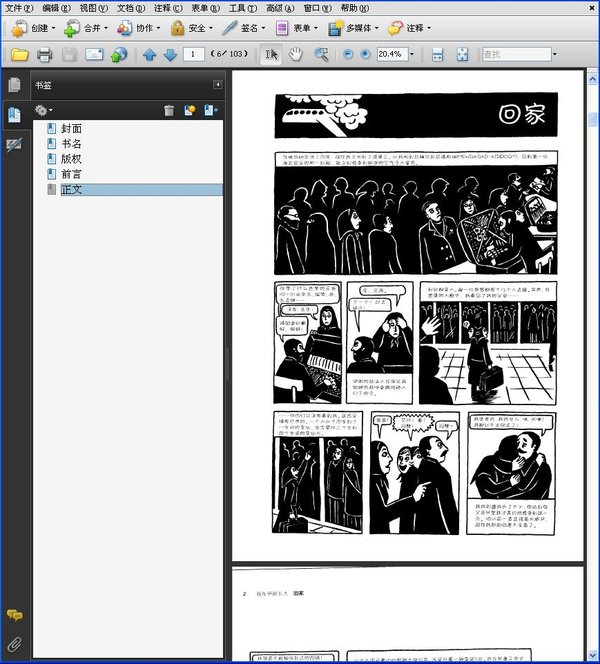Go to next page with down arrow
Image resolution: width=600 pixels, height=664 pixels.
click(x=170, y=54)
